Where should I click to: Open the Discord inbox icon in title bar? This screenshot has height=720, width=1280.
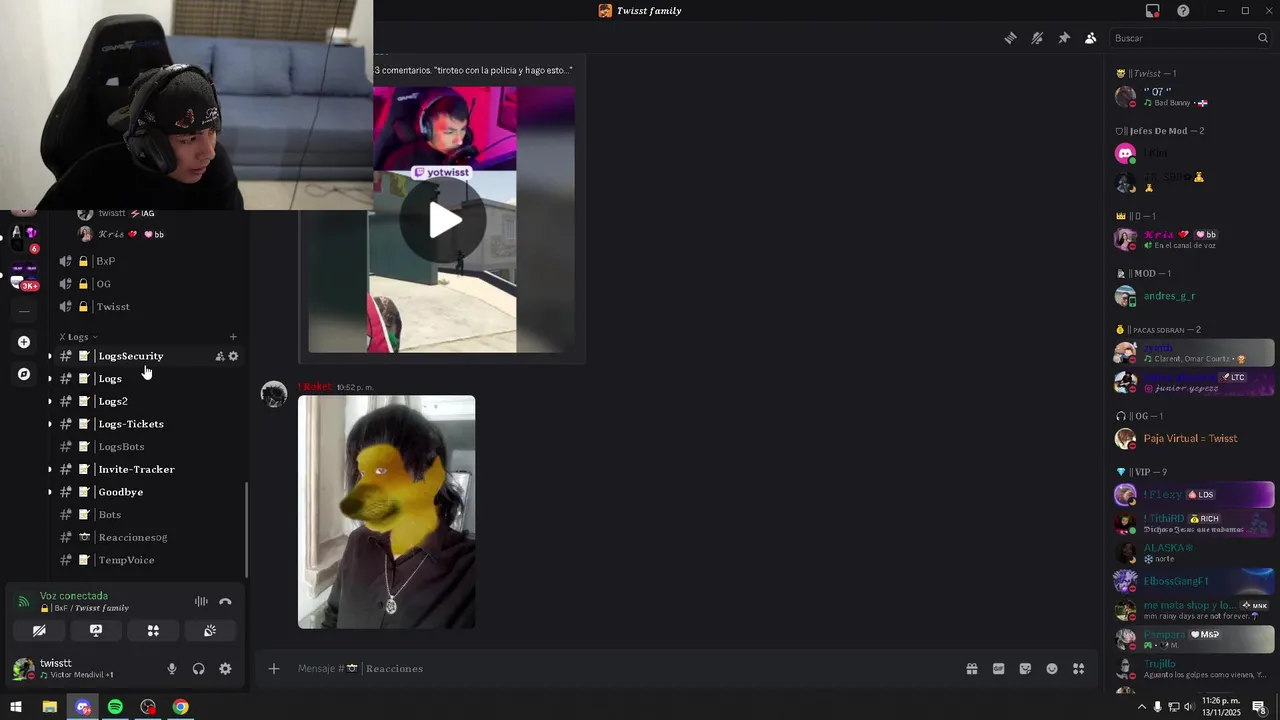1153,11
